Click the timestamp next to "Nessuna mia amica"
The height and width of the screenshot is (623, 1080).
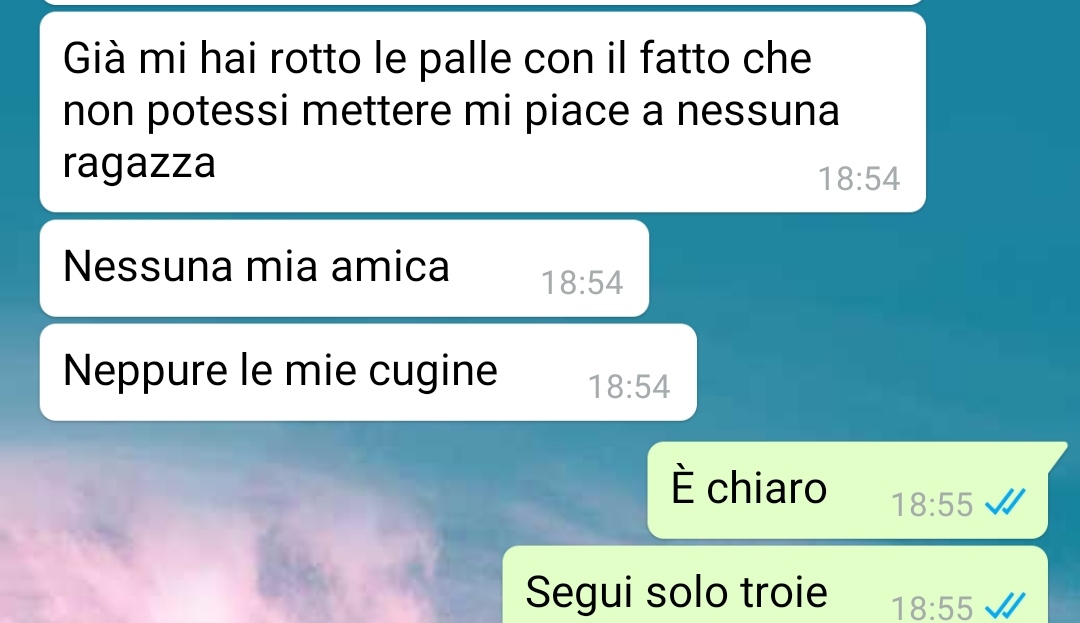point(582,283)
